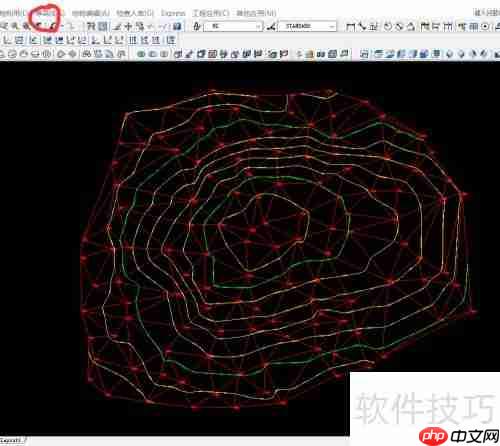500x446 pixels.
Task: Select the Aligned Dimension tool
Action: [x=362, y=26]
